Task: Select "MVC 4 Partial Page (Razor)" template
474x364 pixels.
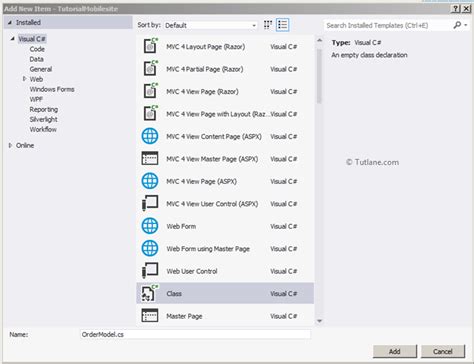Action: click(x=205, y=69)
